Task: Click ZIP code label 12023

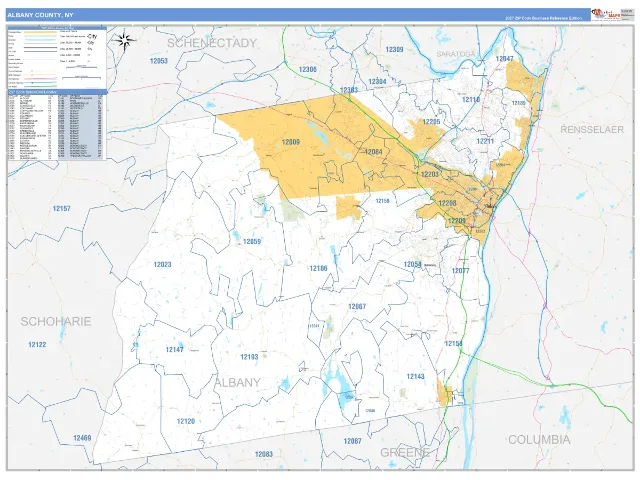Action: (162, 264)
